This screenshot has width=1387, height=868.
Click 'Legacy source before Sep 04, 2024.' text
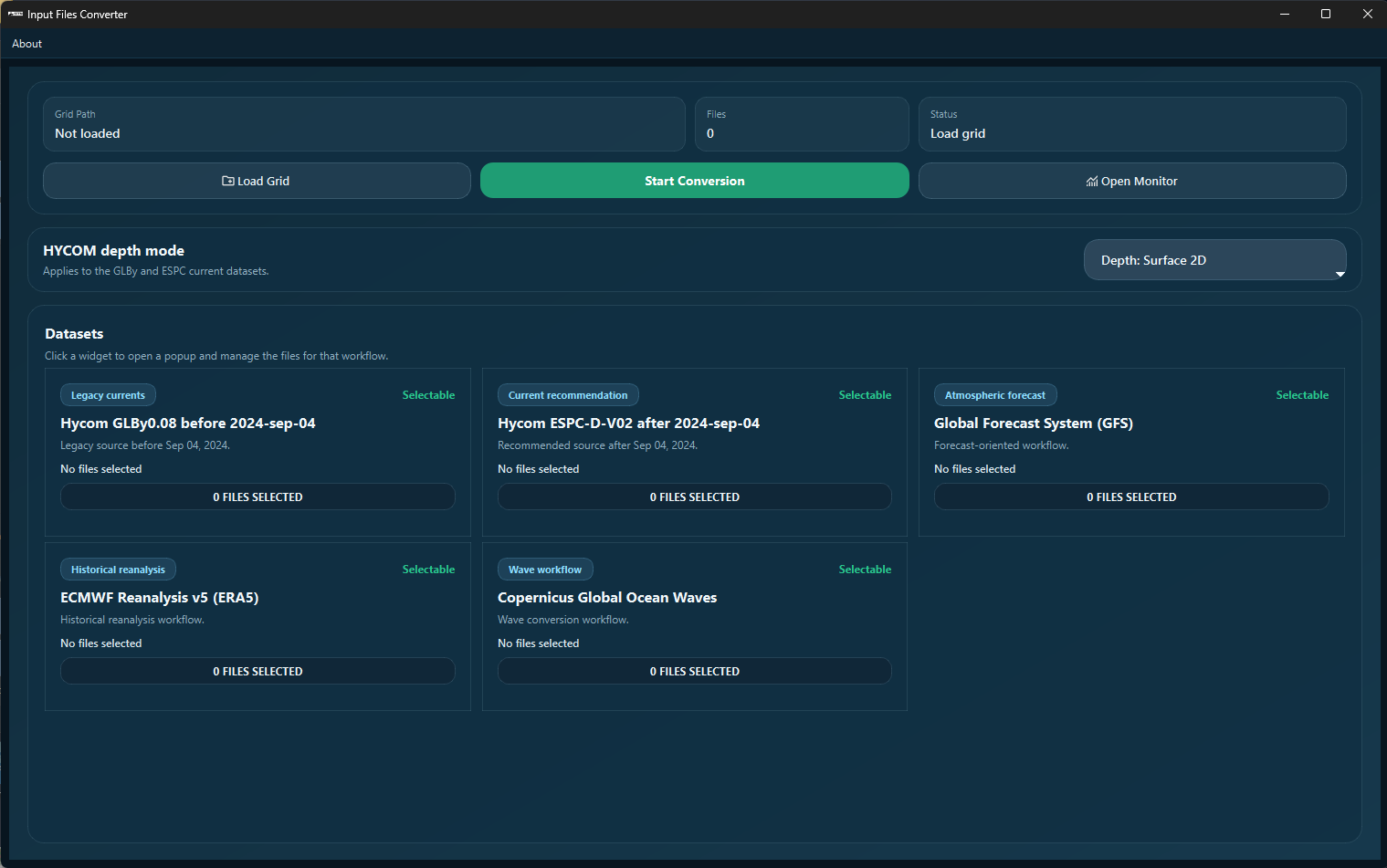click(x=145, y=445)
